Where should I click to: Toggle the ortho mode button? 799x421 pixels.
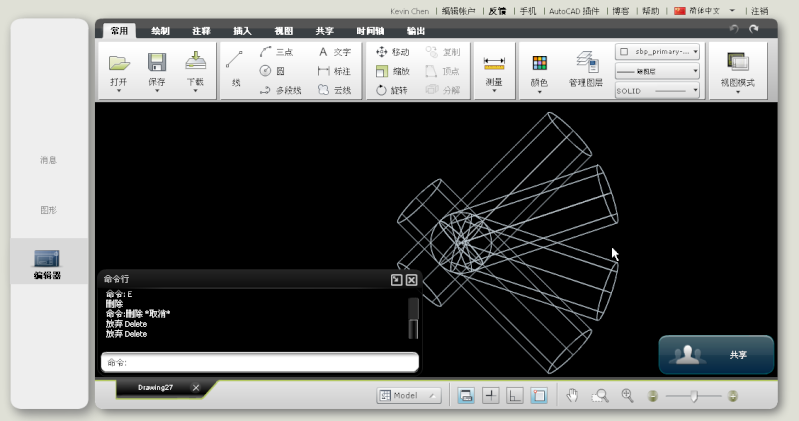515,396
